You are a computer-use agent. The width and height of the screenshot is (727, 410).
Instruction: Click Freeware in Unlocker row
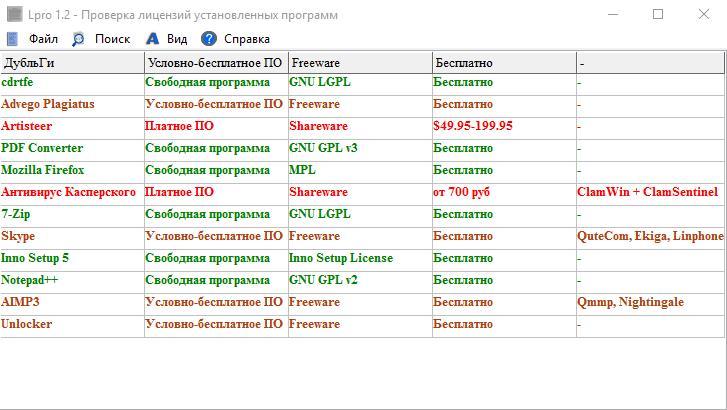tap(314, 324)
